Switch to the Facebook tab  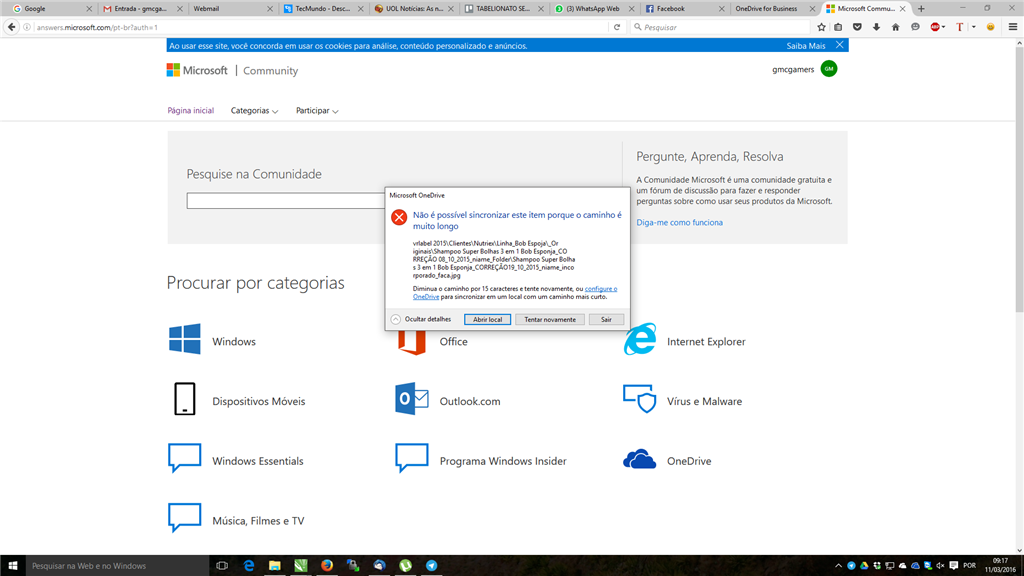(x=684, y=8)
